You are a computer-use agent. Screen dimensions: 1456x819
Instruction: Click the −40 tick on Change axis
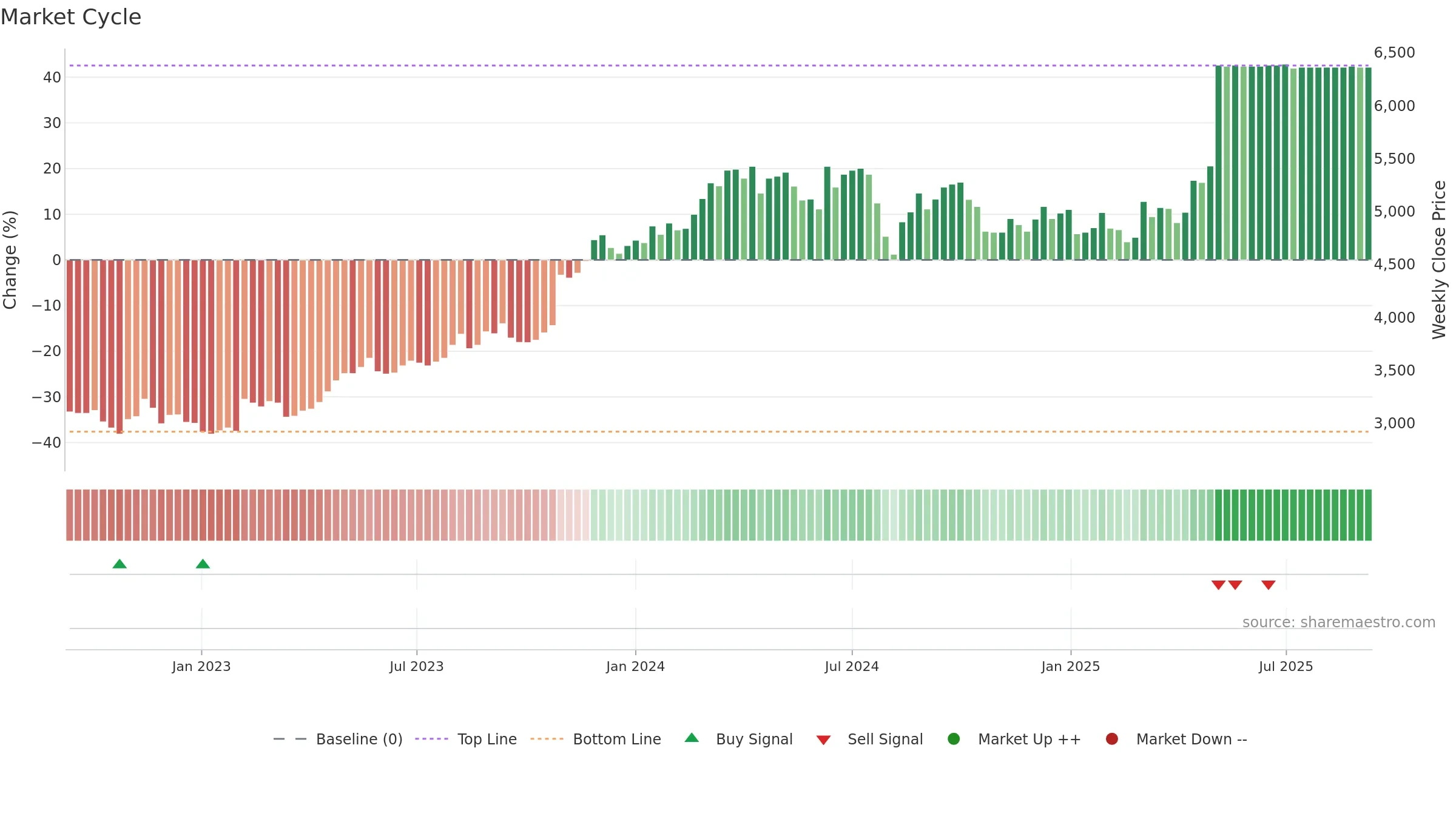point(47,442)
